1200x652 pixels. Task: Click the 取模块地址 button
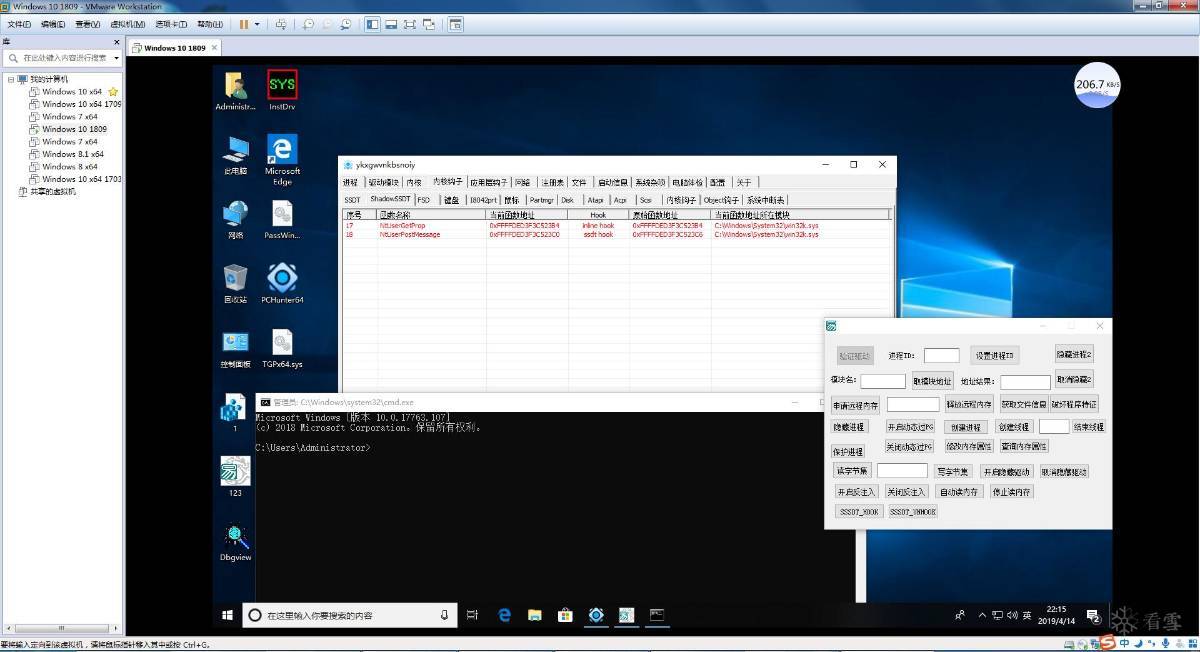coord(932,381)
